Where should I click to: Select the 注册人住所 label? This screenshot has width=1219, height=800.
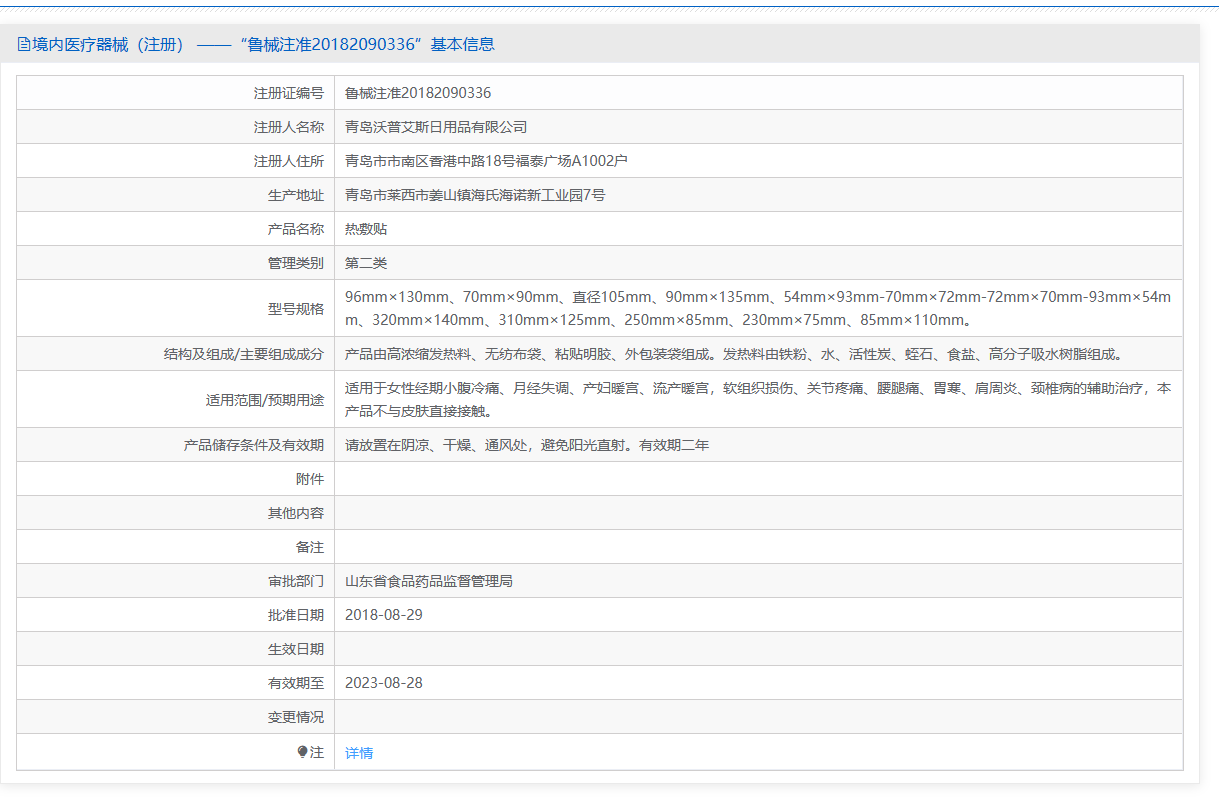(289, 161)
